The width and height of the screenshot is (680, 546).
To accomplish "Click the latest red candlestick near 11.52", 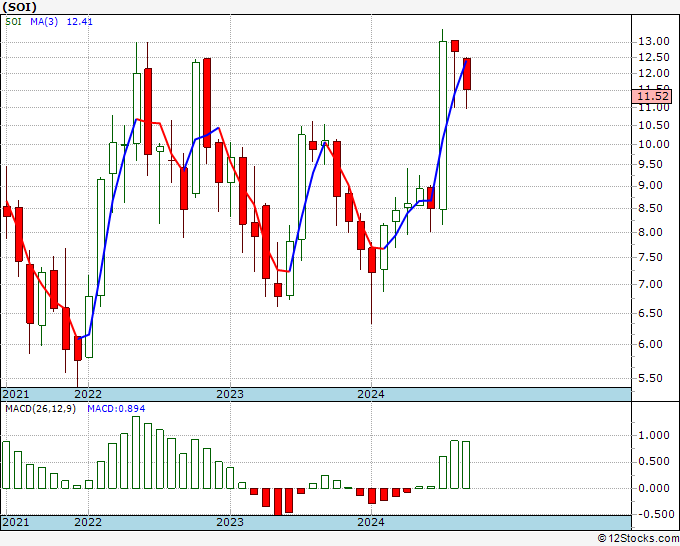I will coord(467,74).
